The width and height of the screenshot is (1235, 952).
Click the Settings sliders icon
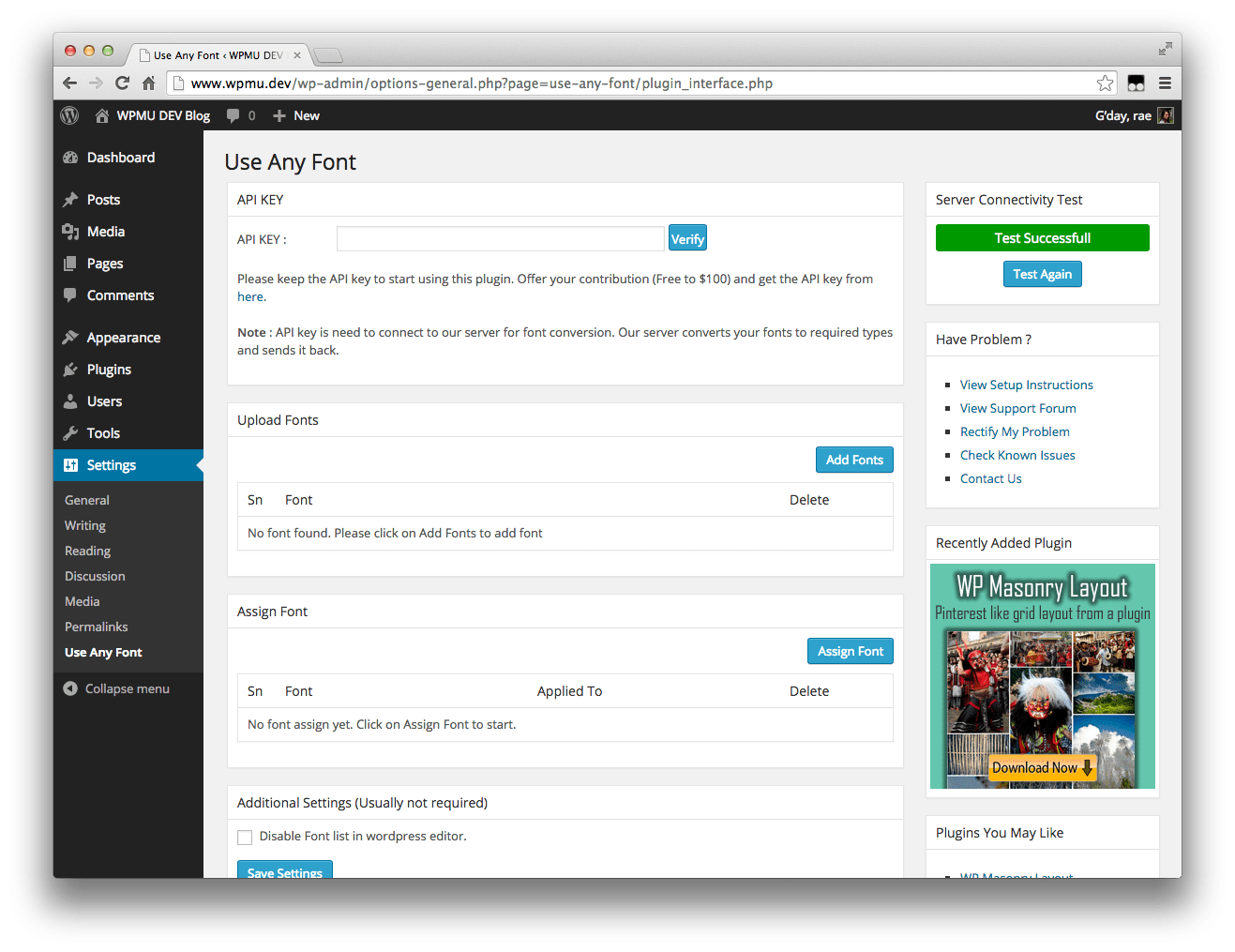coord(70,465)
